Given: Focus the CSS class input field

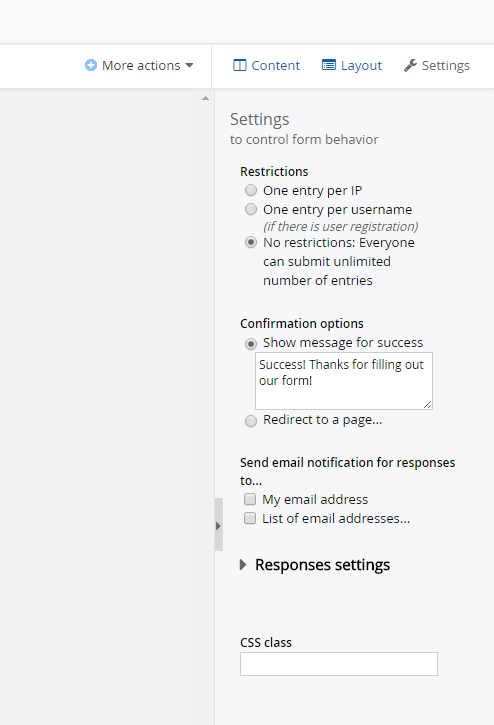Looking at the screenshot, I should 339,664.
